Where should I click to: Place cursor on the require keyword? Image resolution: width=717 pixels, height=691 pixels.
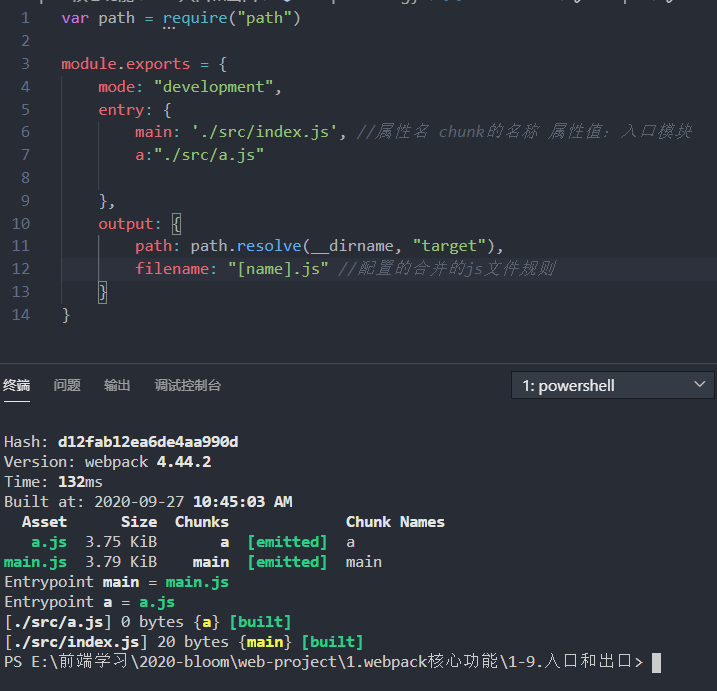pyautogui.click(x=195, y=18)
